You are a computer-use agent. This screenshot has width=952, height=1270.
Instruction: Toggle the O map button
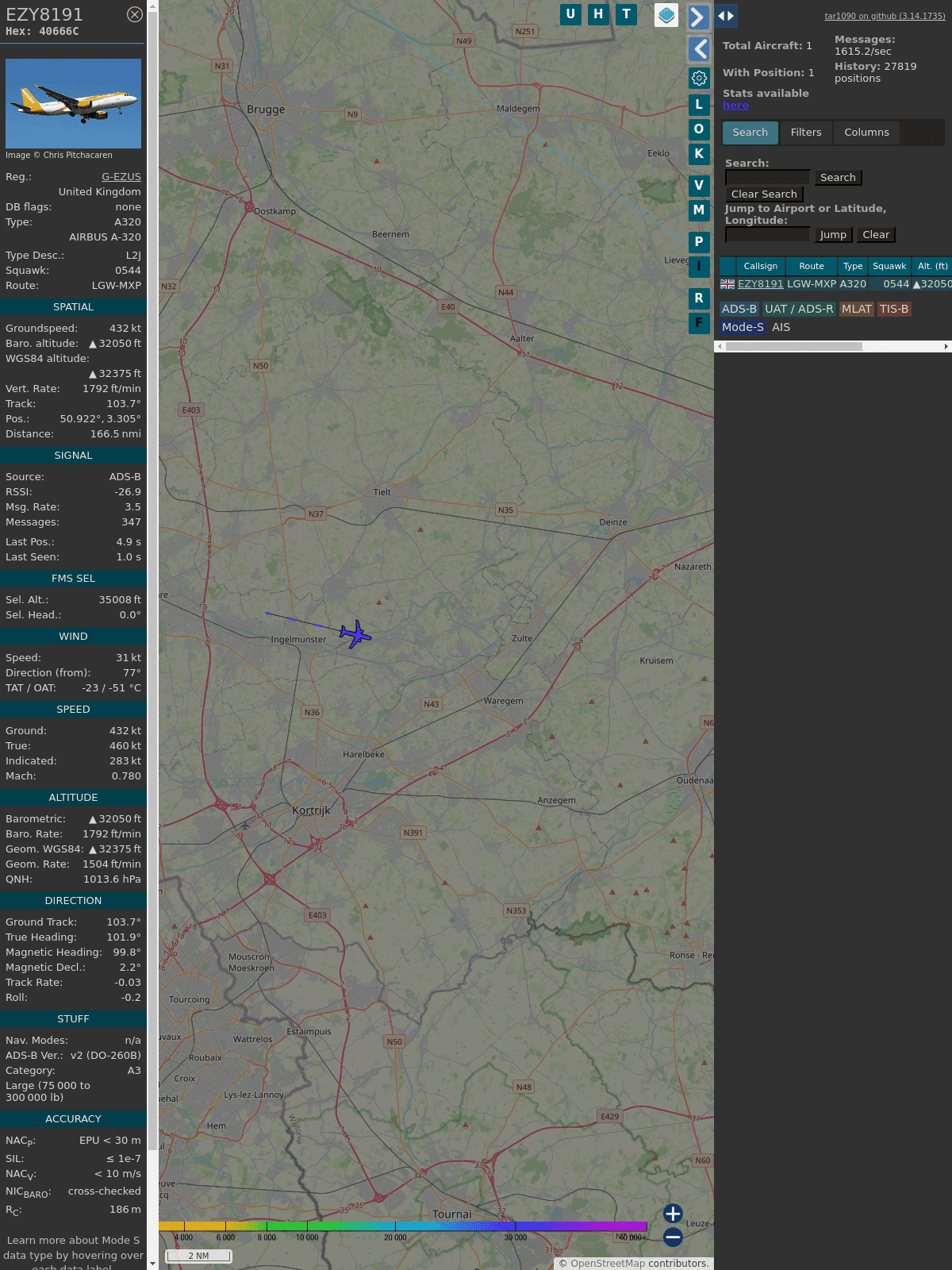tap(699, 129)
